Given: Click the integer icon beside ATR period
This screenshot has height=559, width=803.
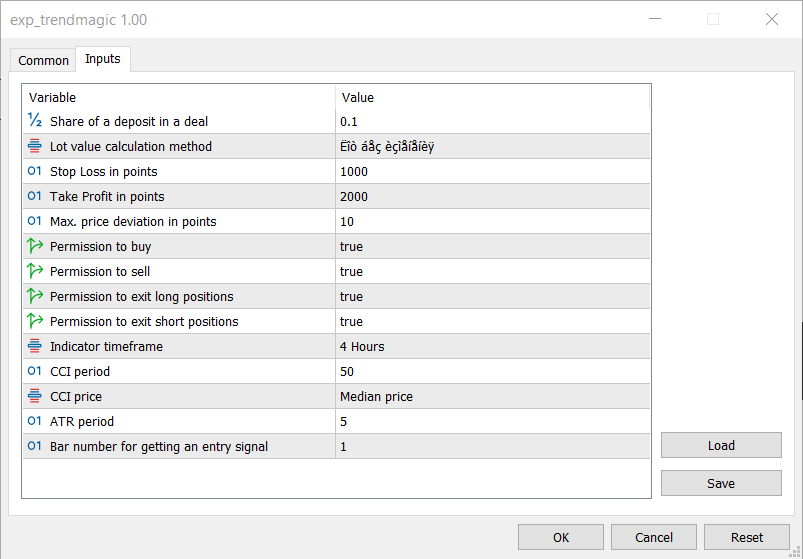Looking at the screenshot, I should 35,421.
